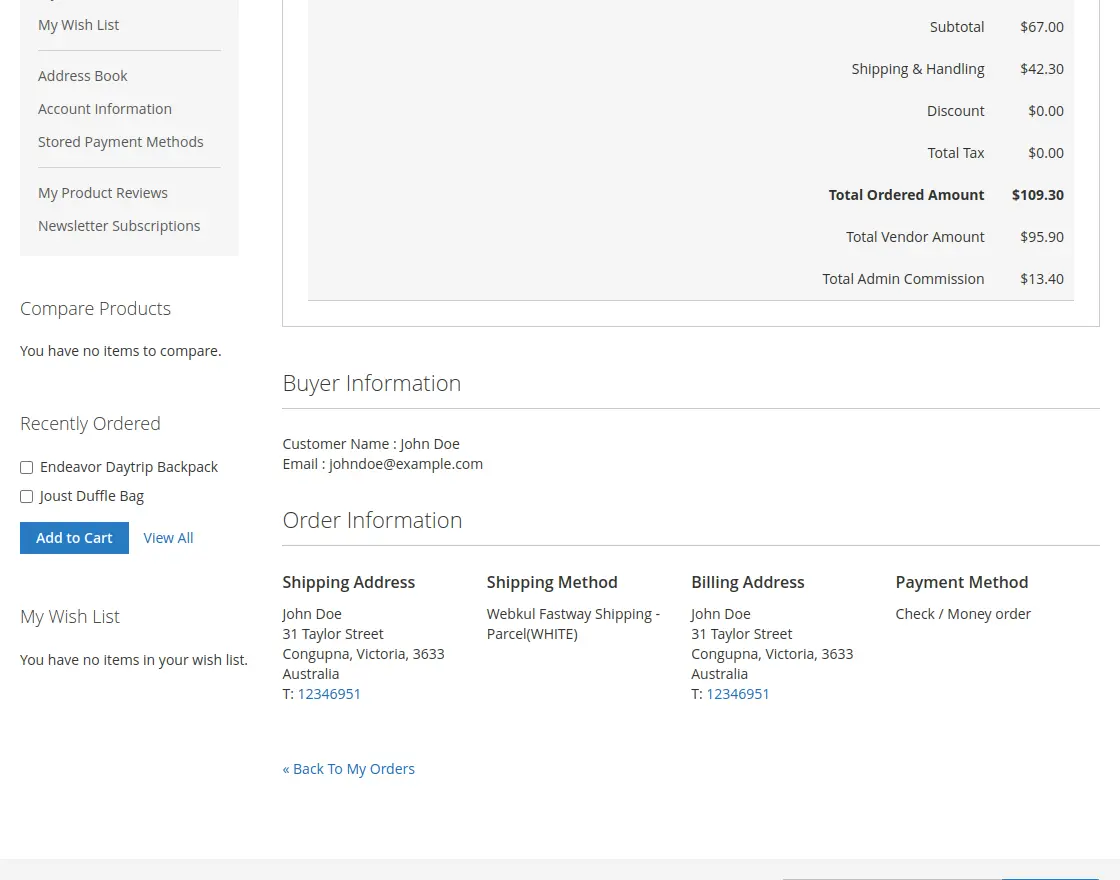Click the Order Information heading

[372, 520]
